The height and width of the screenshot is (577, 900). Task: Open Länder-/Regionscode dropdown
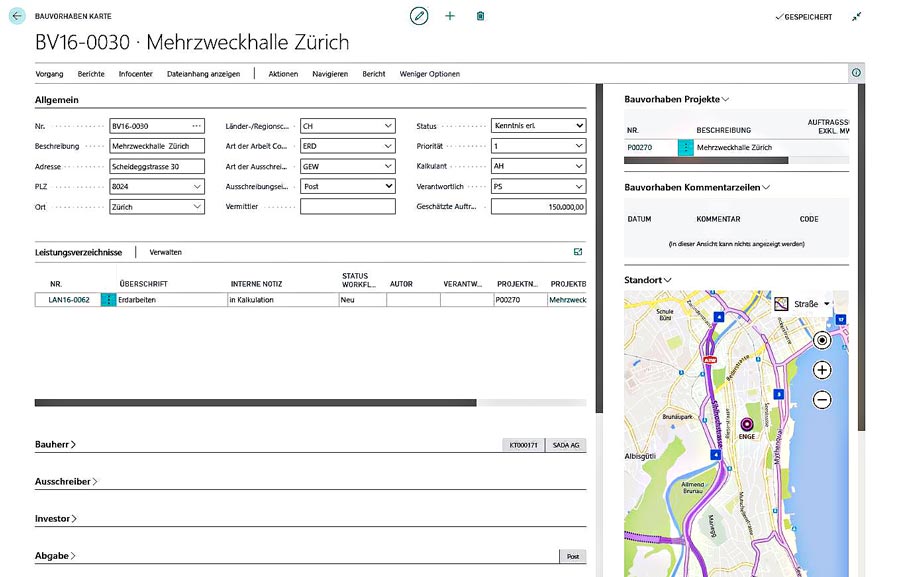388,126
